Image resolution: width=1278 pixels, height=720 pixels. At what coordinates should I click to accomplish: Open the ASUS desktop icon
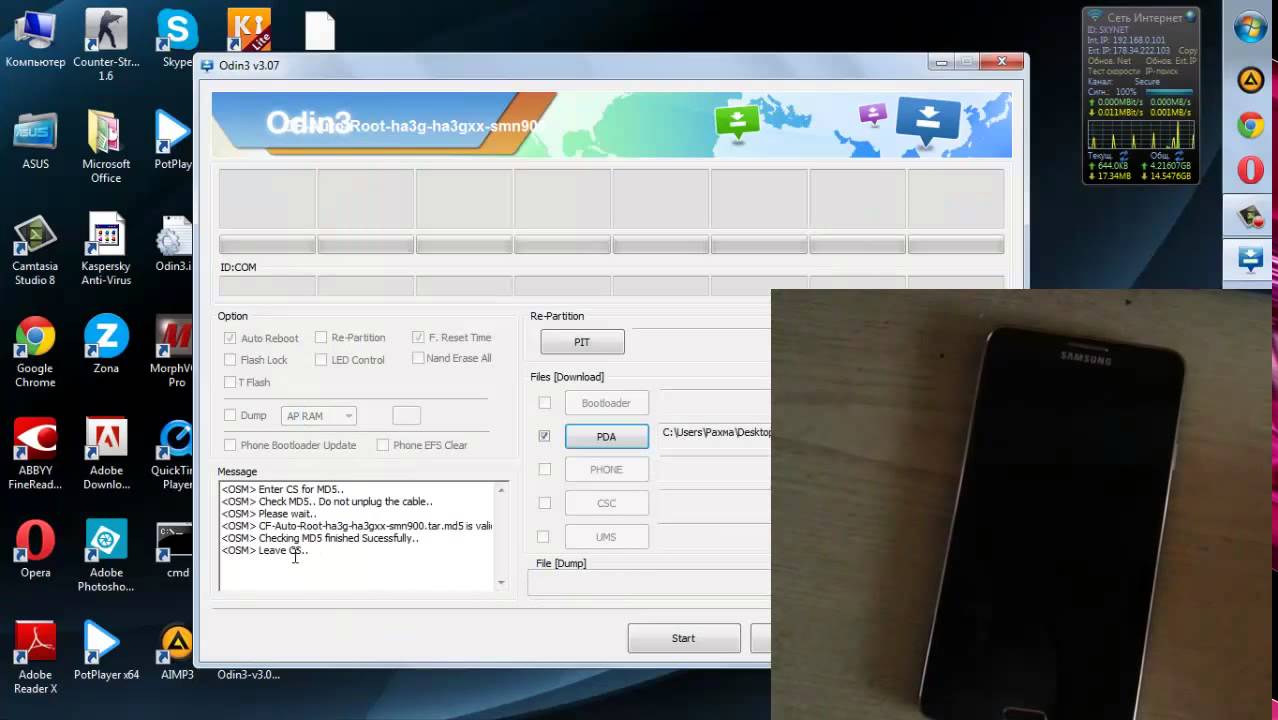point(35,140)
